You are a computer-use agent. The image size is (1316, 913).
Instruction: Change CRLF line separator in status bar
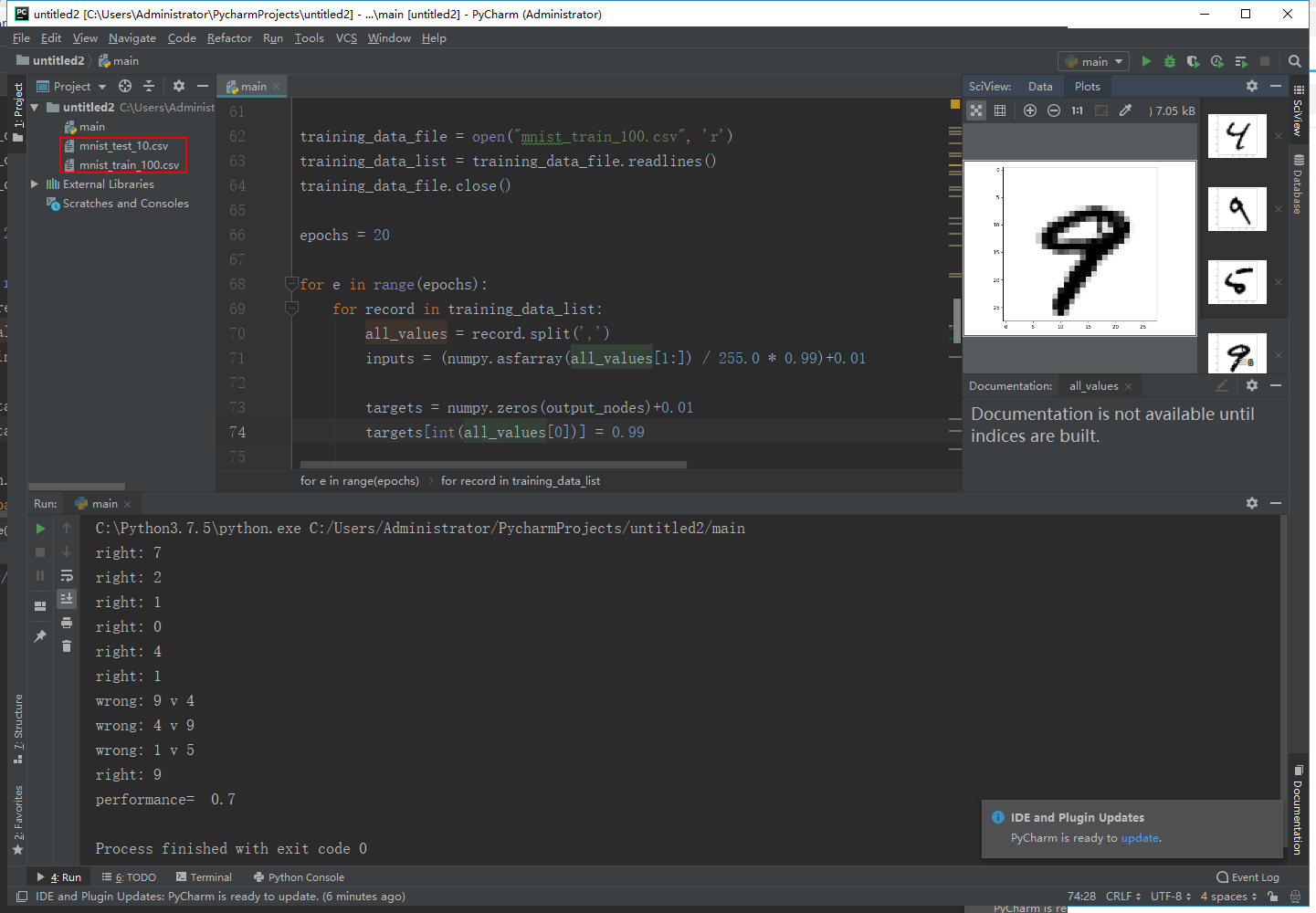(1123, 897)
